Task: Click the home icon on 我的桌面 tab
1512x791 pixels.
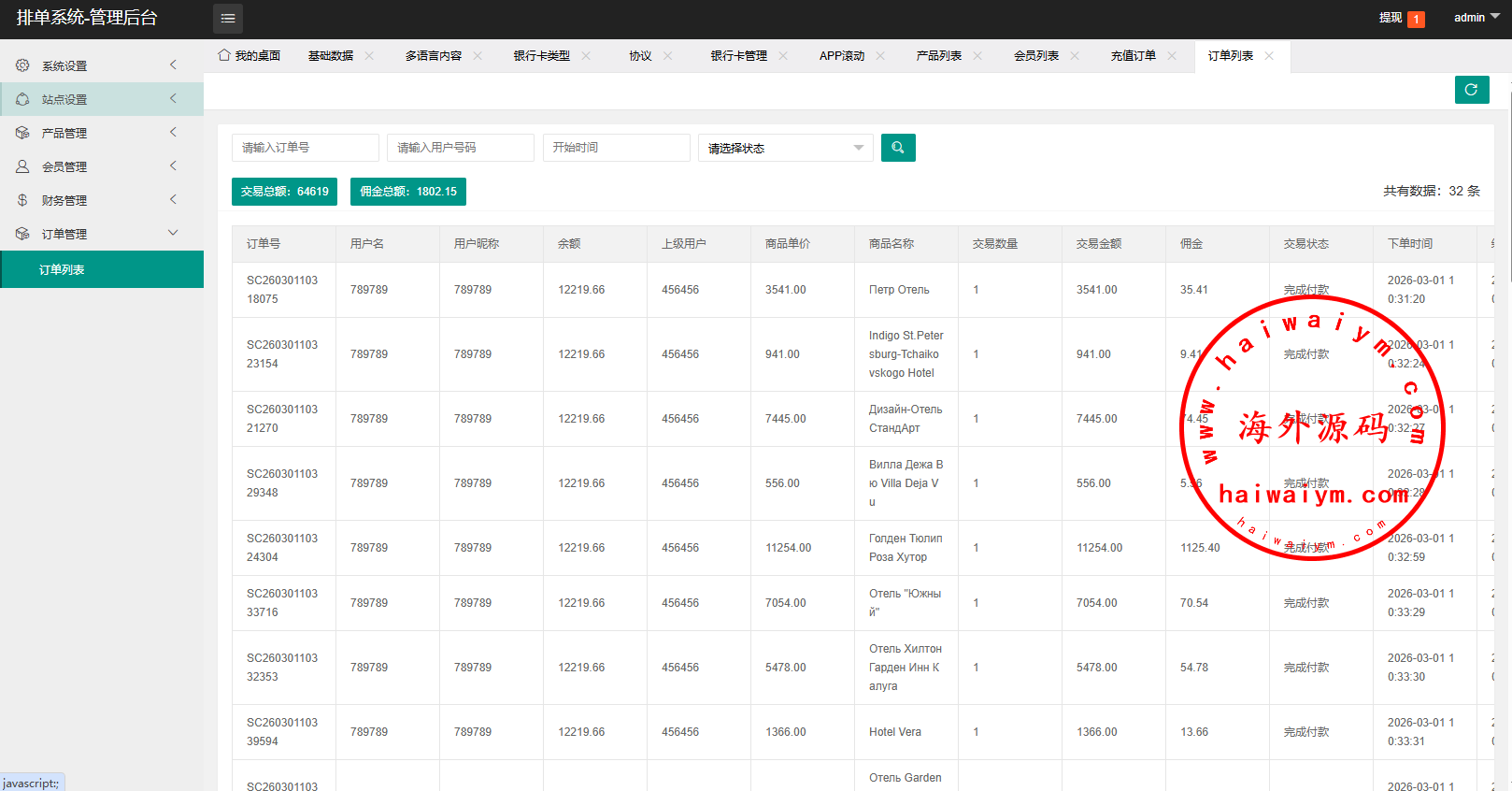Action: (224, 55)
